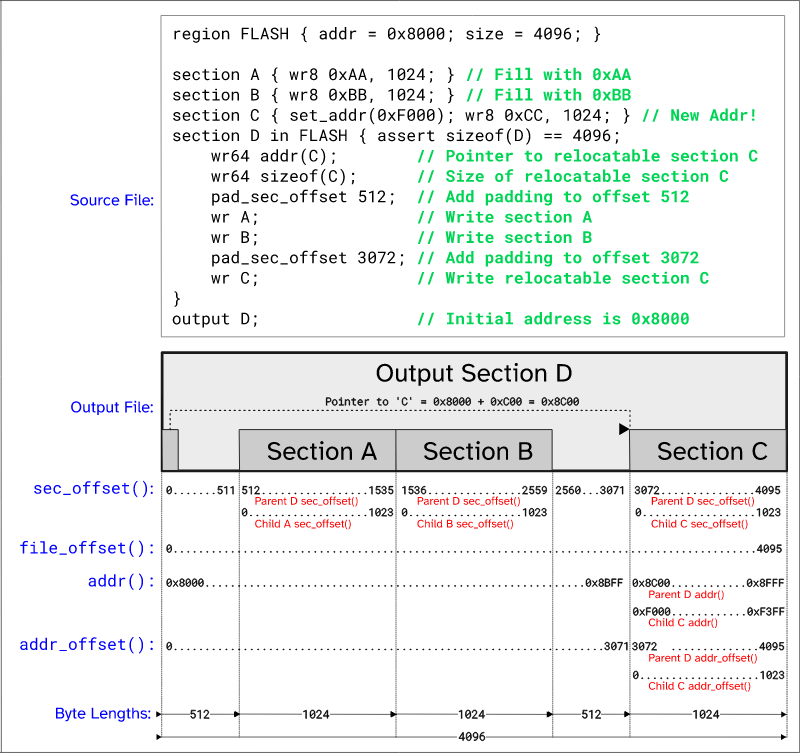Click the 'region FLASH' code line
The height and width of the screenshot is (753, 800).
tap(386, 34)
